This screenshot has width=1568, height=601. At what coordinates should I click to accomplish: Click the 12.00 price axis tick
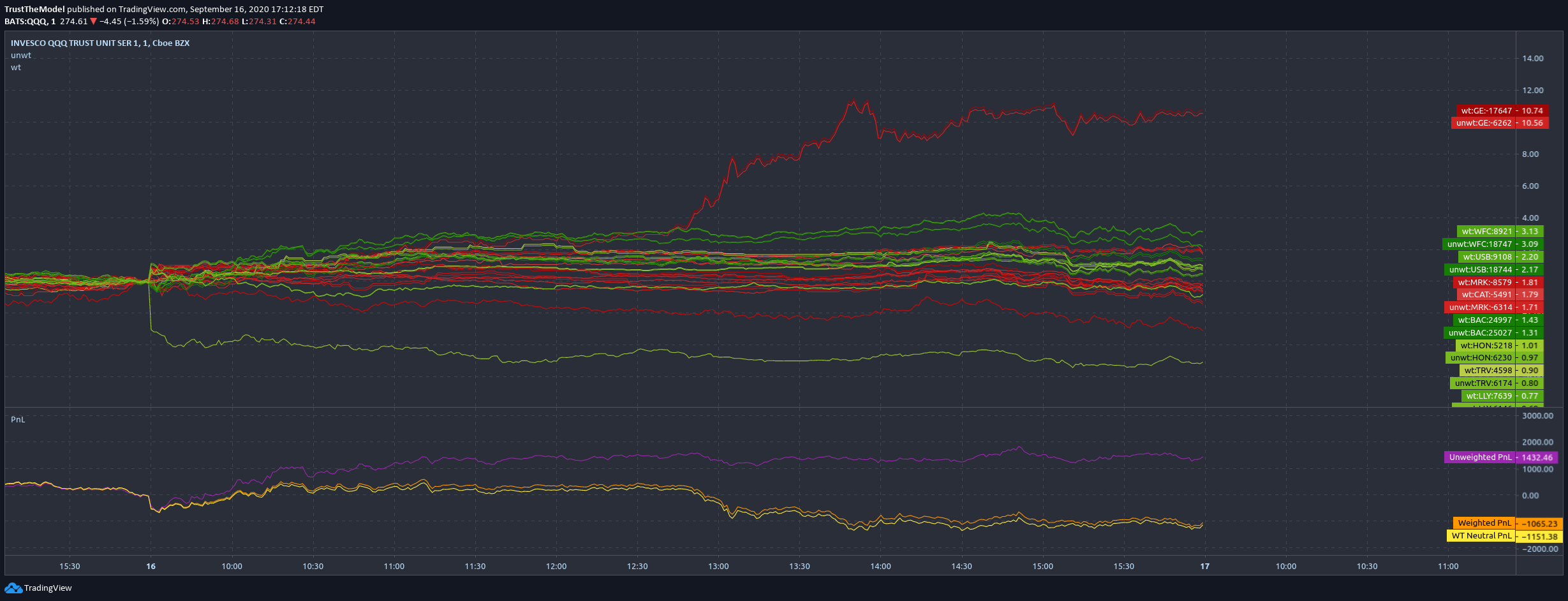(x=1532, y=90)
